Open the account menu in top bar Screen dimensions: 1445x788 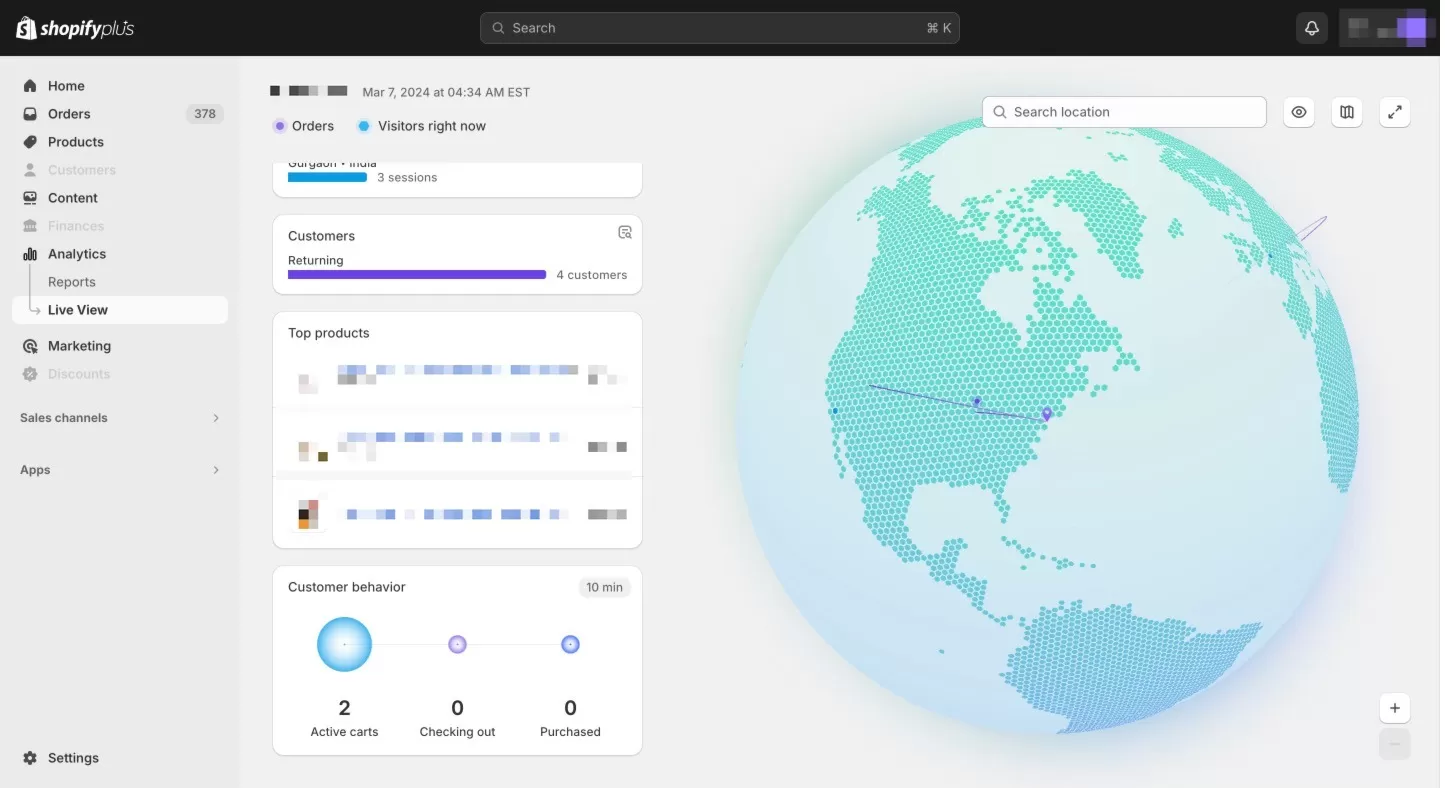(1387, 28)
